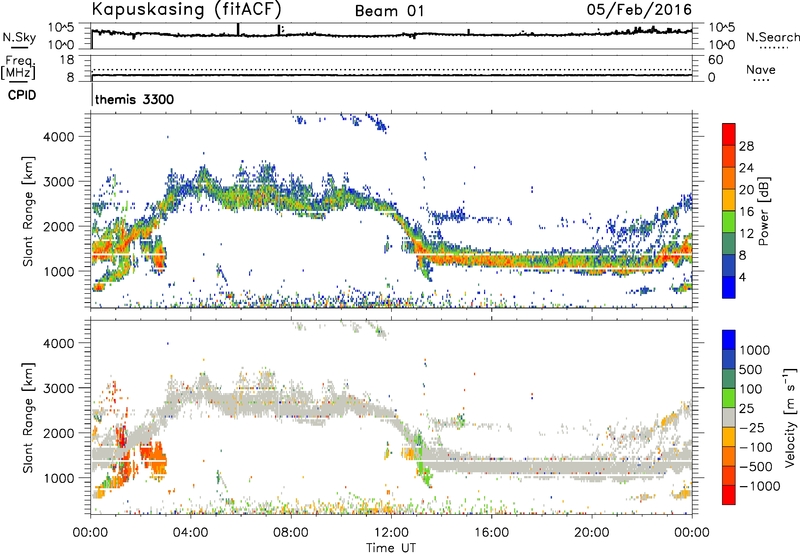Click the 4 label on power colorbar
Image resolution: width=800 pixels, height=554 pixels.
(742, 277)
